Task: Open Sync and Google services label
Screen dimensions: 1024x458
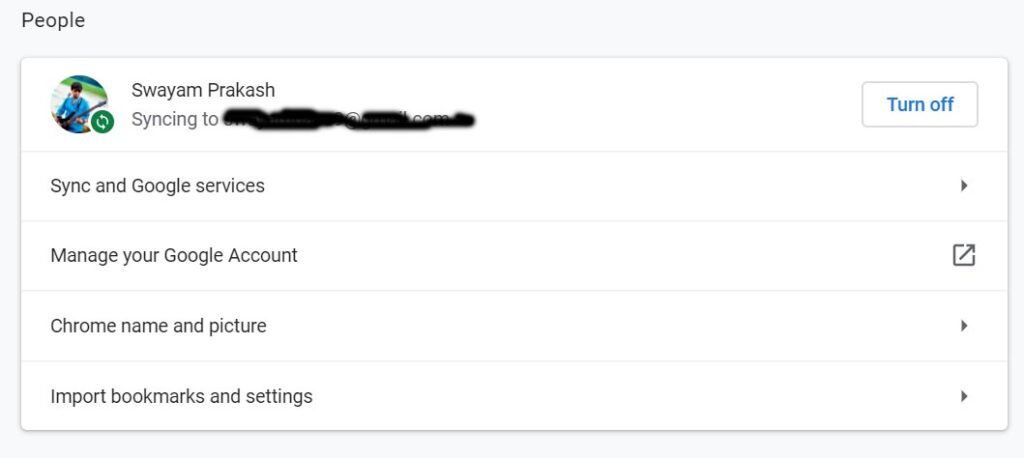Action: click(157, 186)
